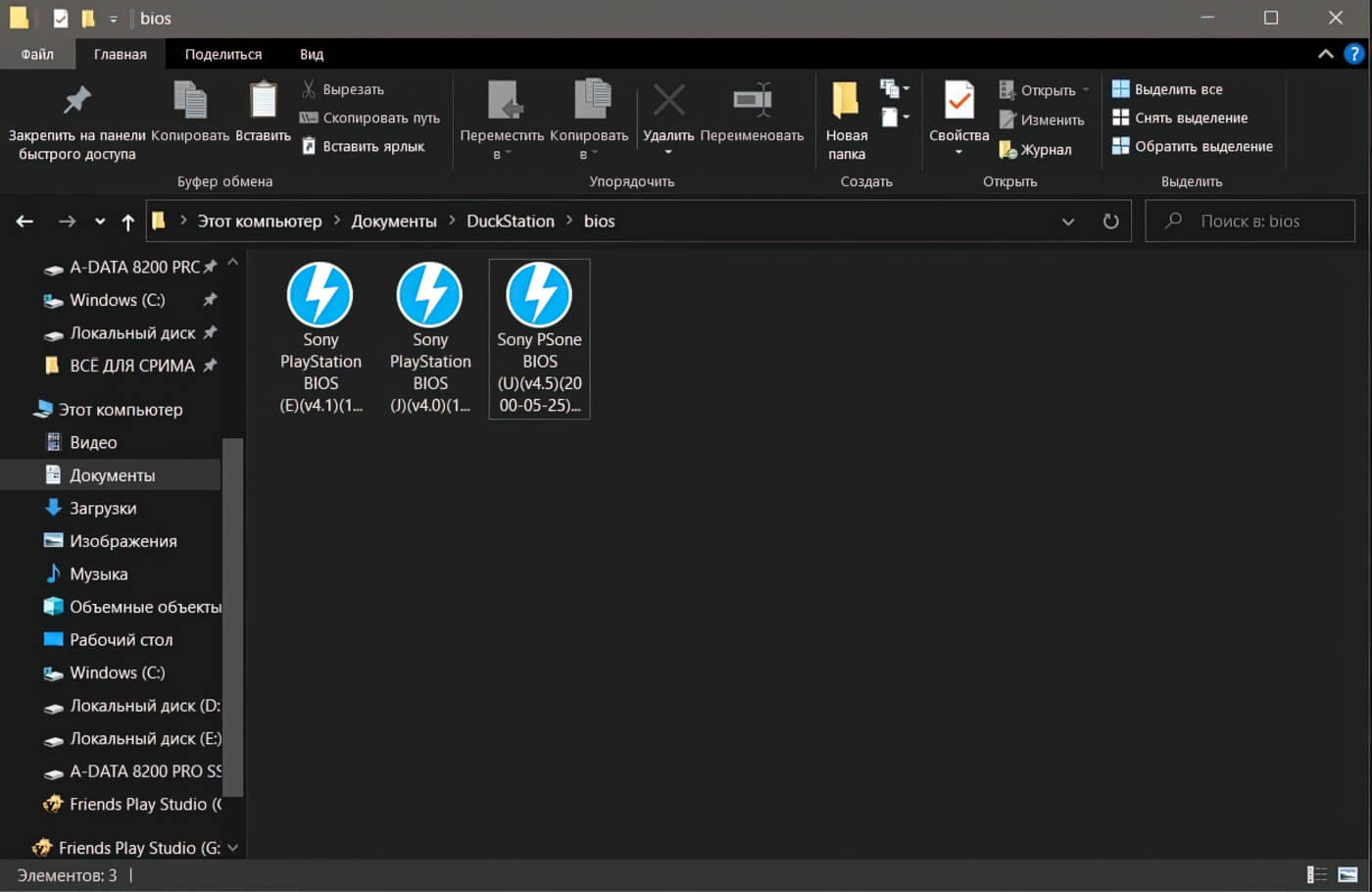Click the Open (Открыть) ribbon button
Screen dimensions: 1372x892
(x=1043, y=90)
